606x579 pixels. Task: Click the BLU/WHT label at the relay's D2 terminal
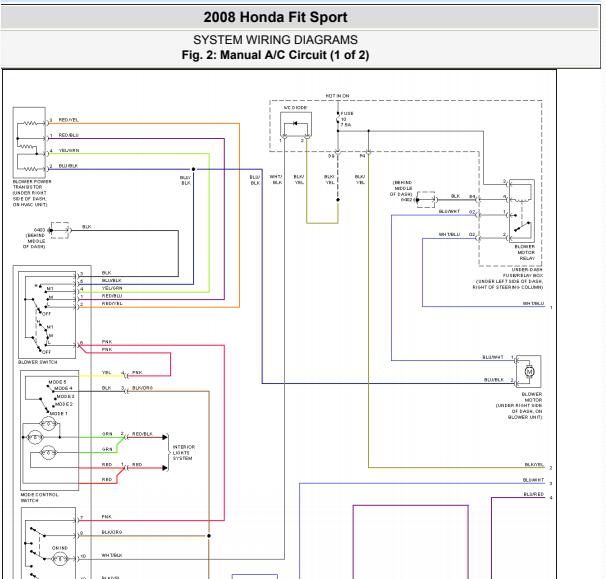(449, 211)
